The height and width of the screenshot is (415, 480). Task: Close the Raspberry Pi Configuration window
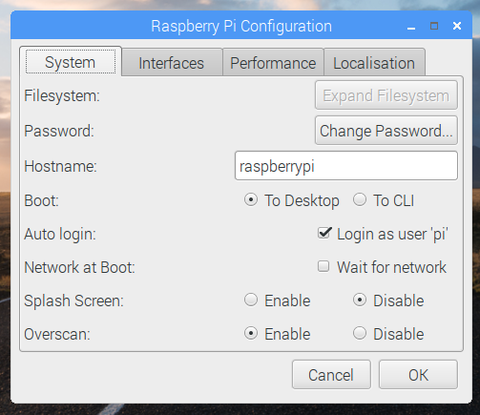[457, 26]
